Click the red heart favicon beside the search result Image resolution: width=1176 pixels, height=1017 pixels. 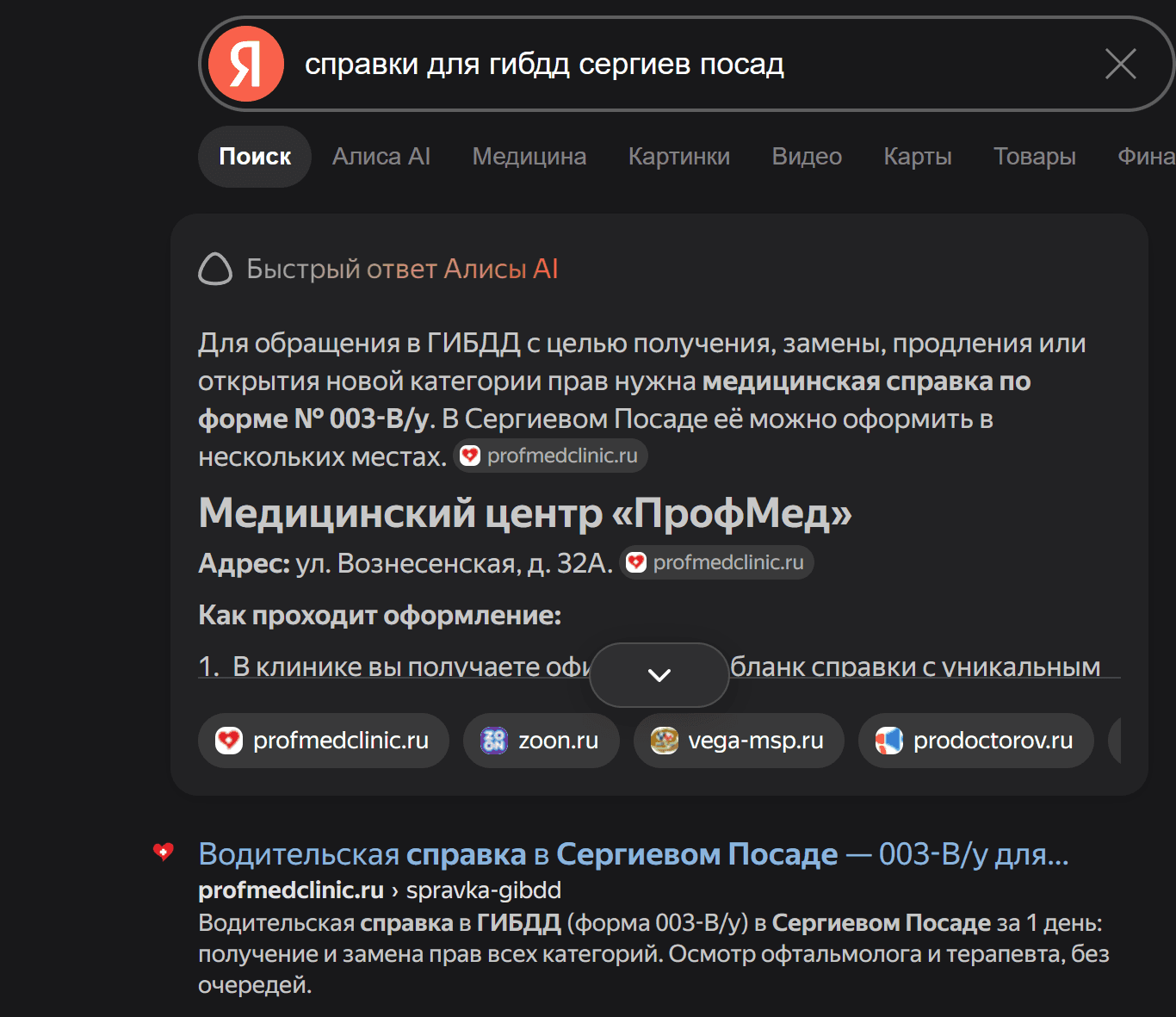164,853
